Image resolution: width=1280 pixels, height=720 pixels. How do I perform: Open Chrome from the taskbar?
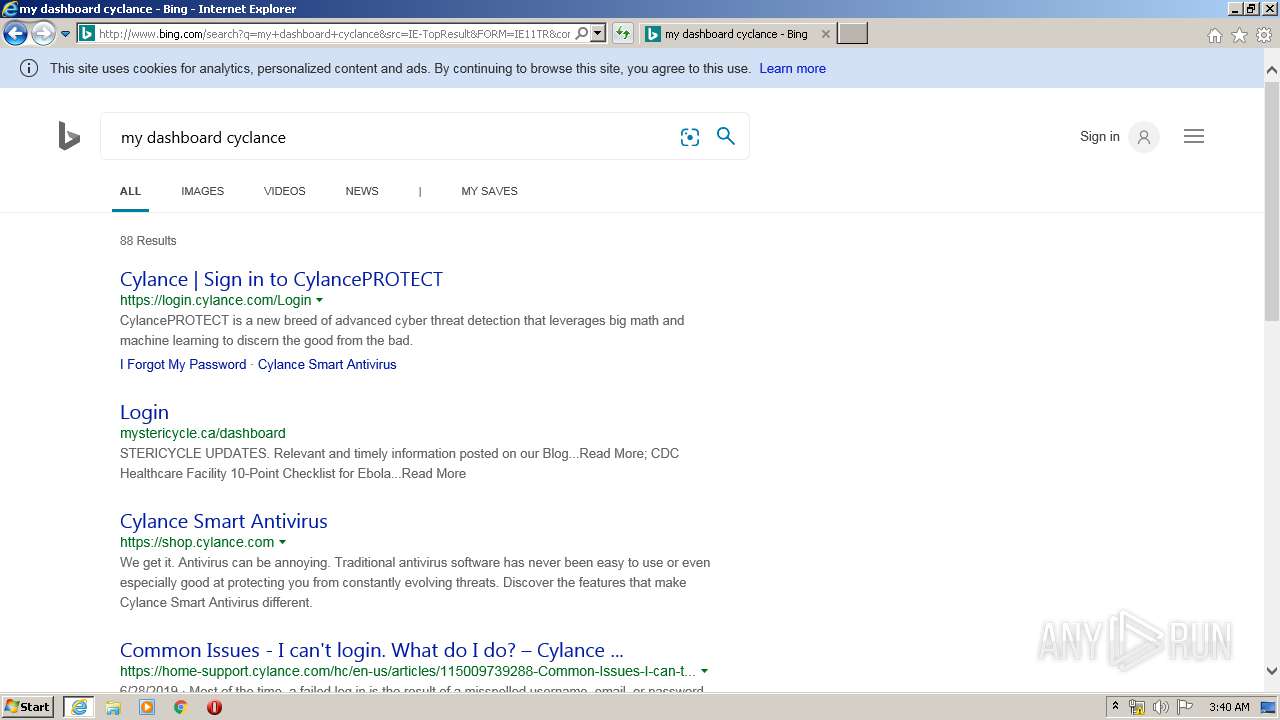pyautogui.click(x=181, y=707)
